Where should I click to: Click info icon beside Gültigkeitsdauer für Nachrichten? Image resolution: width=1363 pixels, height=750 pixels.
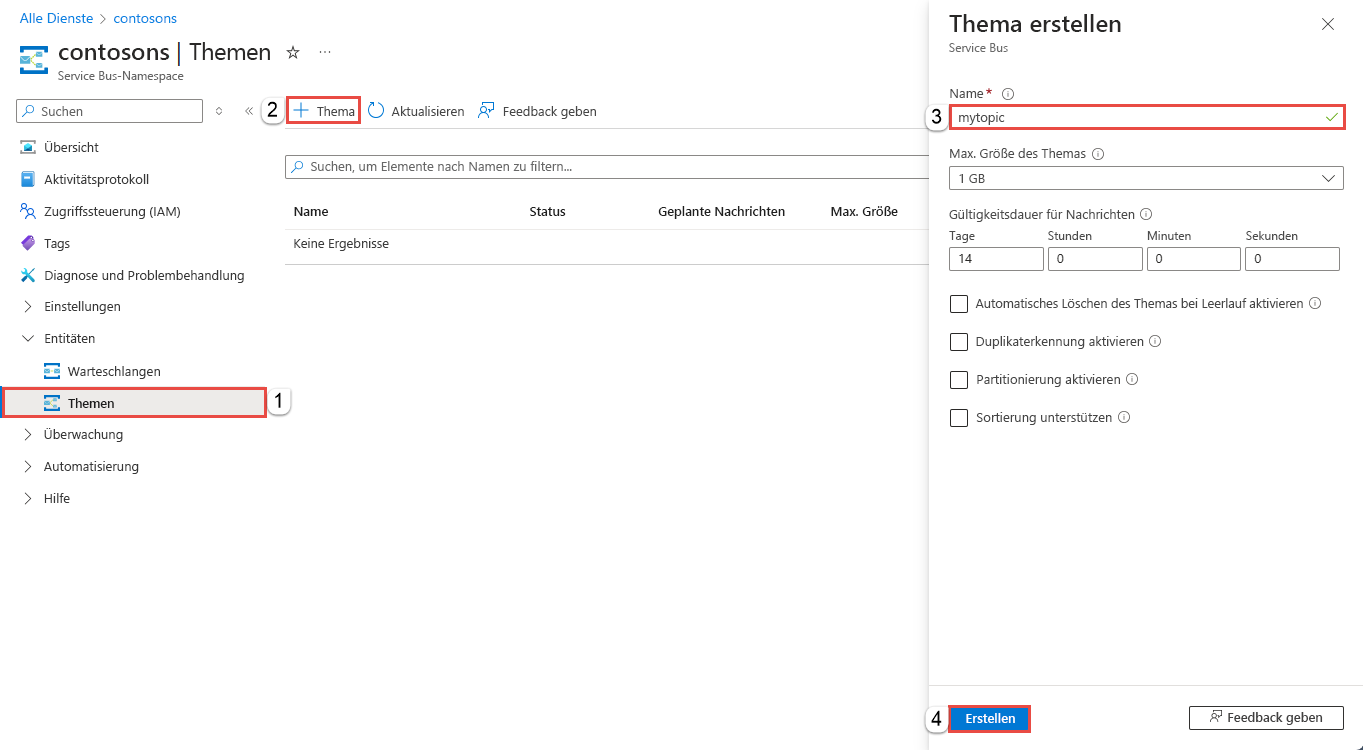click(x=1146, y=214)
